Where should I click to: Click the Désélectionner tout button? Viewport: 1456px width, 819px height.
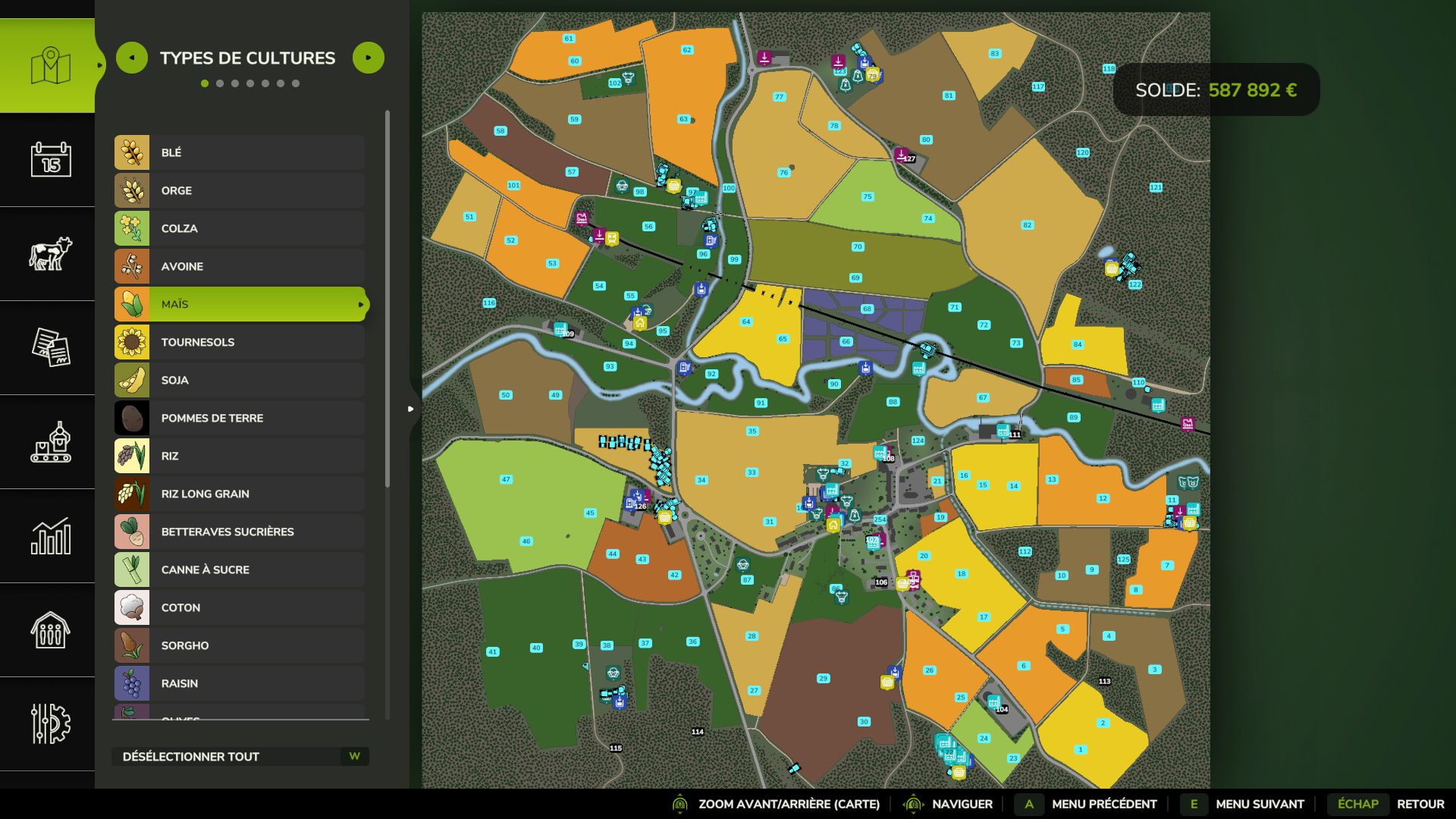[240, 756]
